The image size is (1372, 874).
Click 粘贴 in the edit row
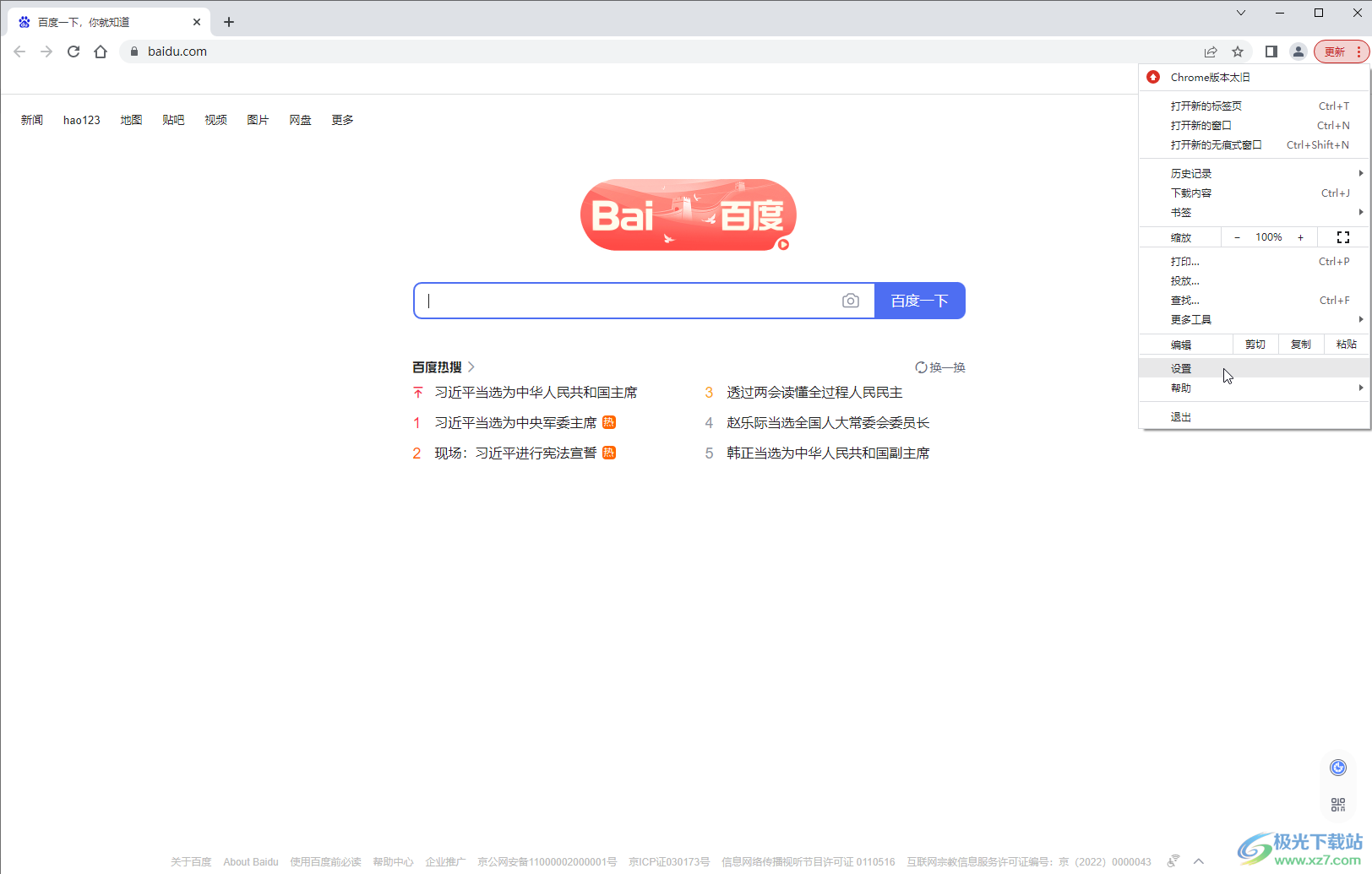tap(1347, 345)
